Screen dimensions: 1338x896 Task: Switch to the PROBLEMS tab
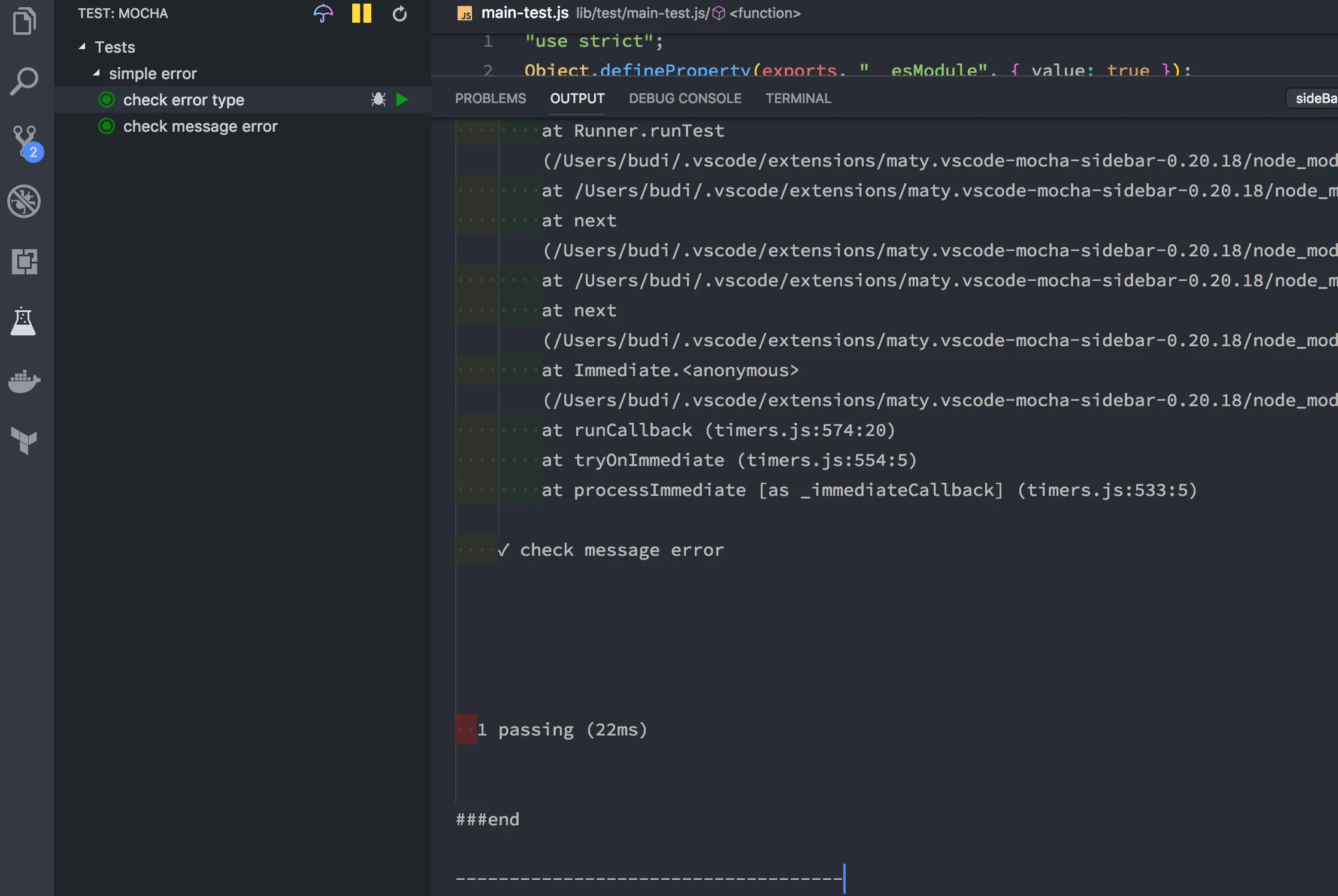point(490,98)
